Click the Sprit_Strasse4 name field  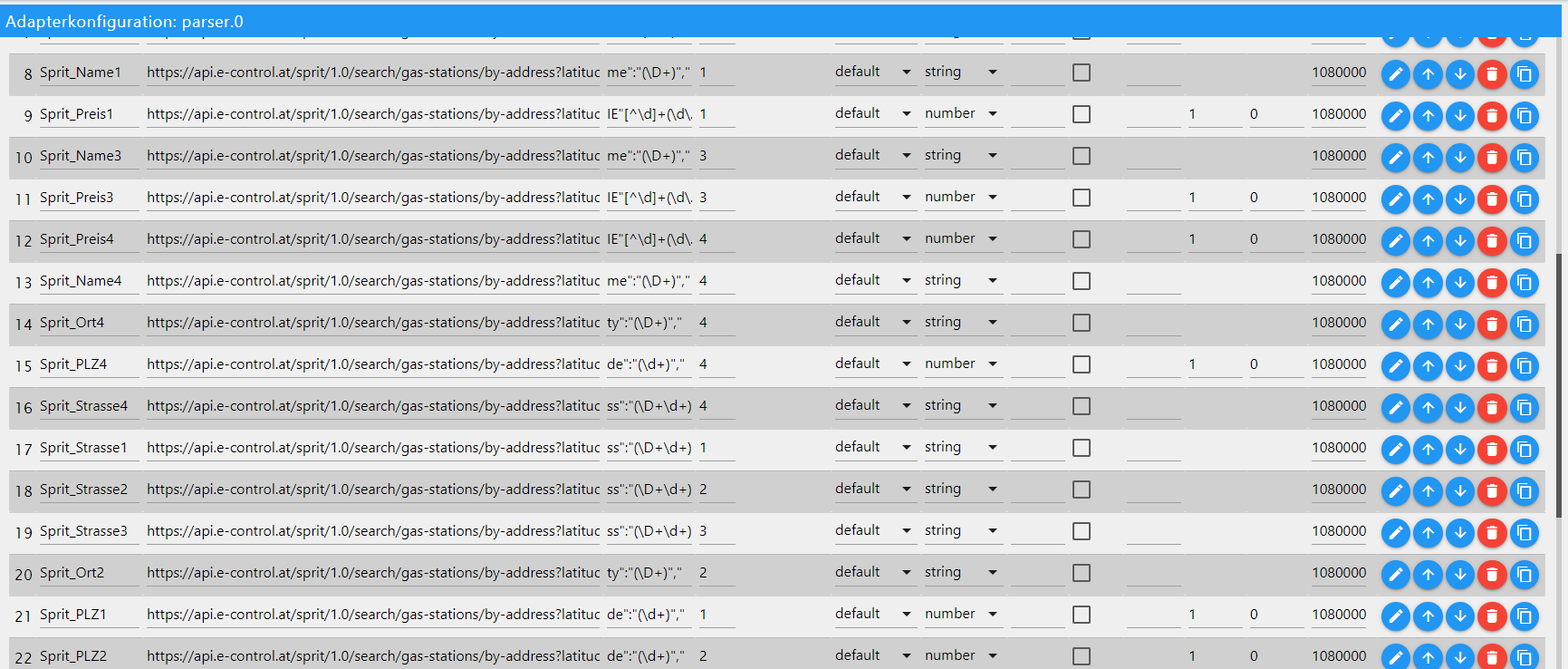[89, 406]
